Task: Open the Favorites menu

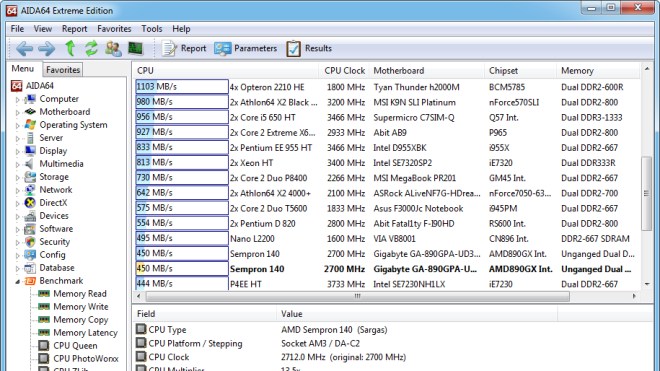Action: 114,29
